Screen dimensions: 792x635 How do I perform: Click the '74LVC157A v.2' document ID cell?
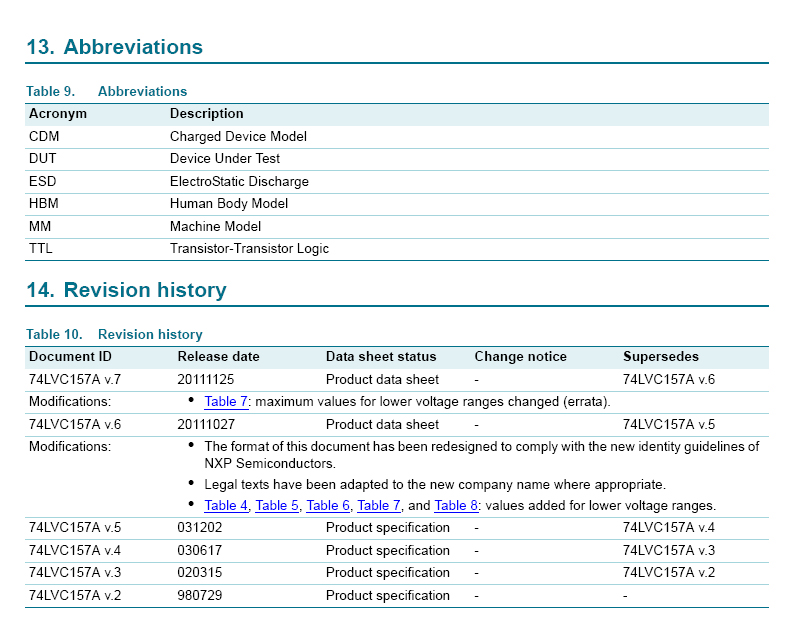pyautogui.click(x=75, y=596)
